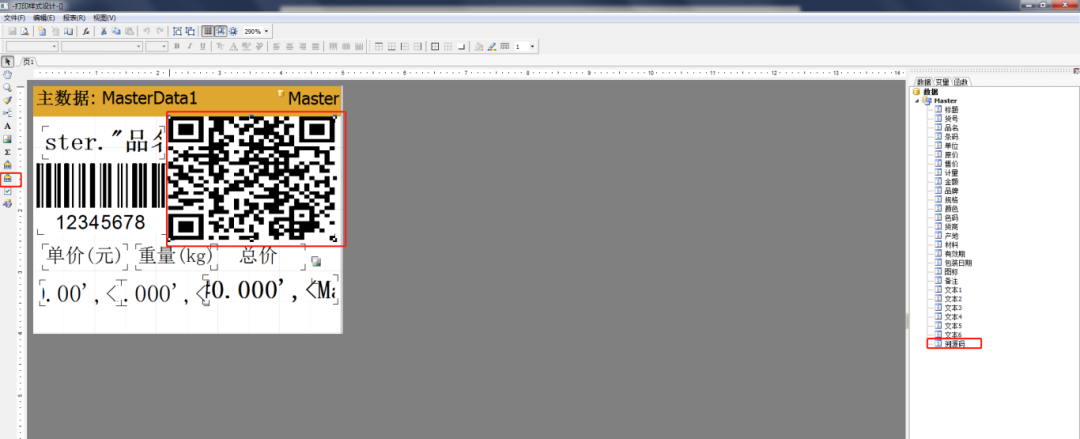The image size is (1080, 439).
Task: Click the Redo arrow icon
Action: tap(160, 32)
